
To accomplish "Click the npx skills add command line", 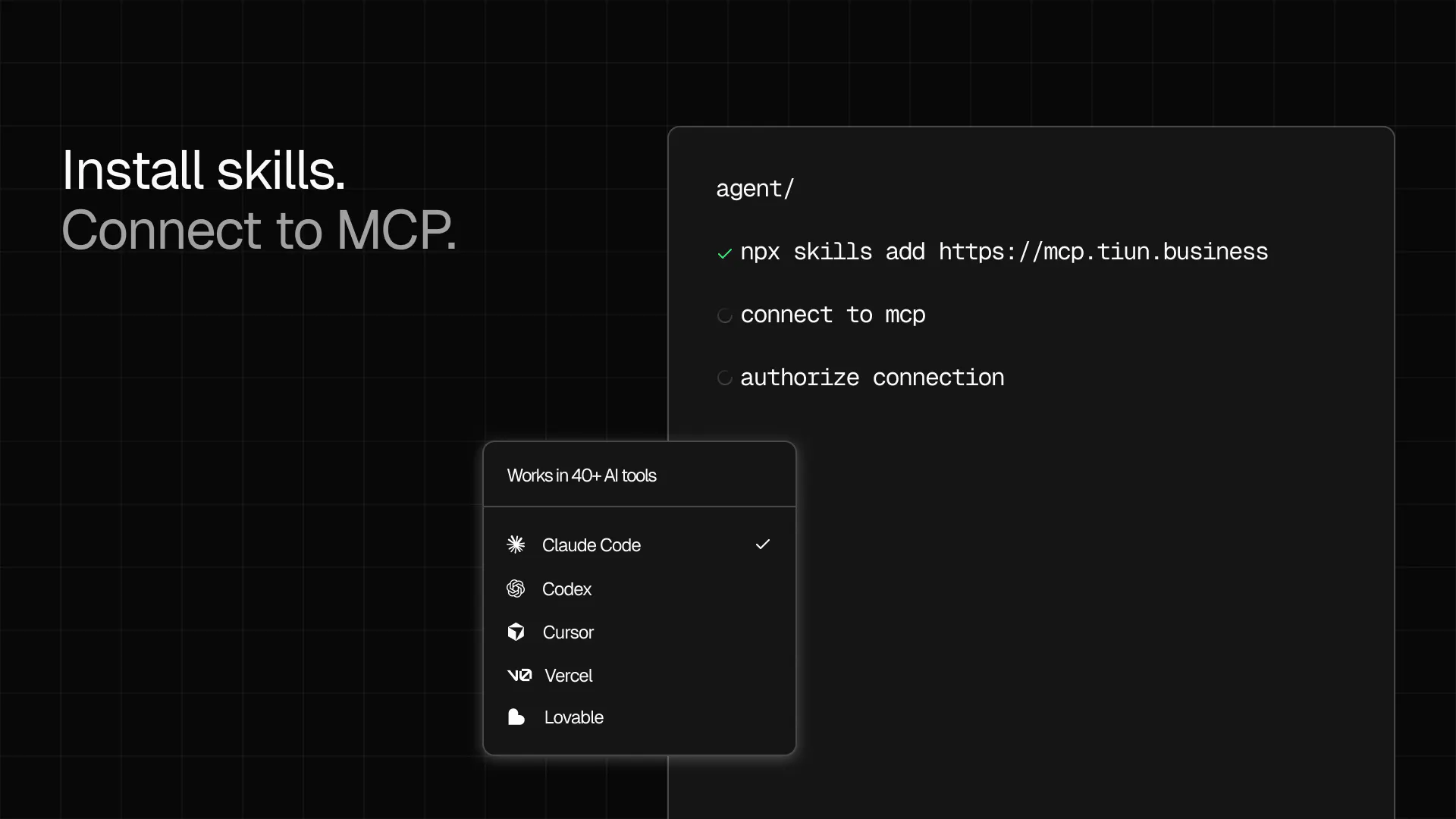I will (1004, 252).
